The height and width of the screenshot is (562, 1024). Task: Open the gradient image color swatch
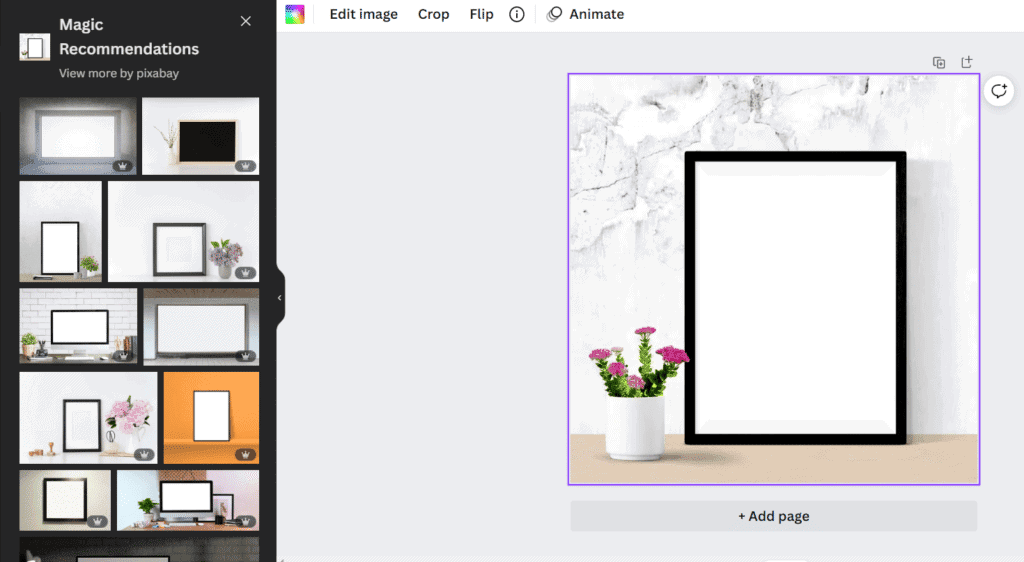point(295,14)
